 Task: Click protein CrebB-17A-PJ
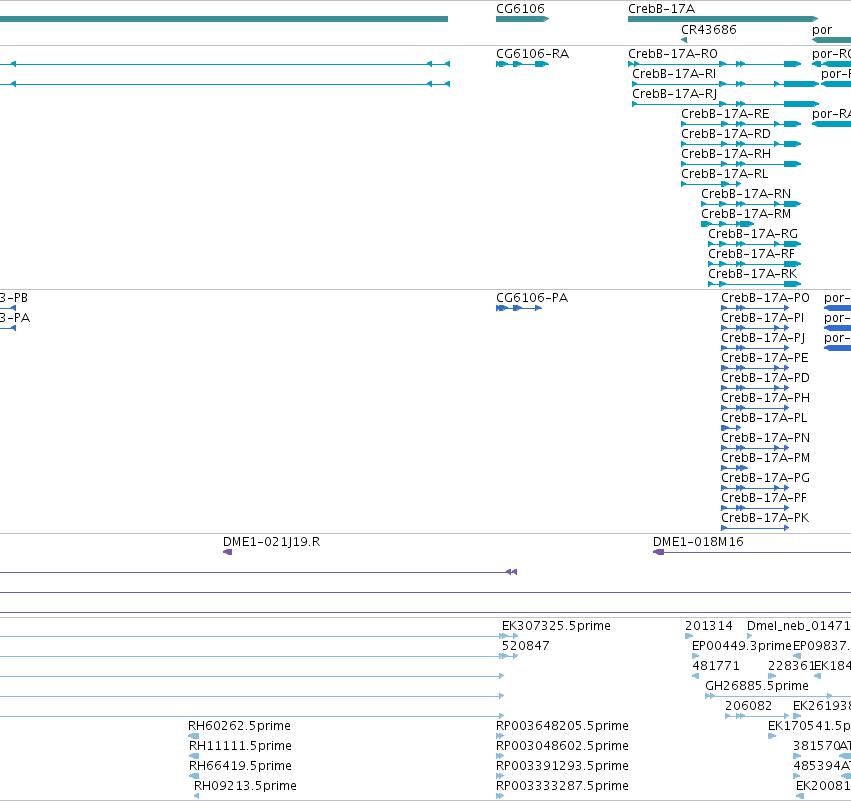[763, 338]
